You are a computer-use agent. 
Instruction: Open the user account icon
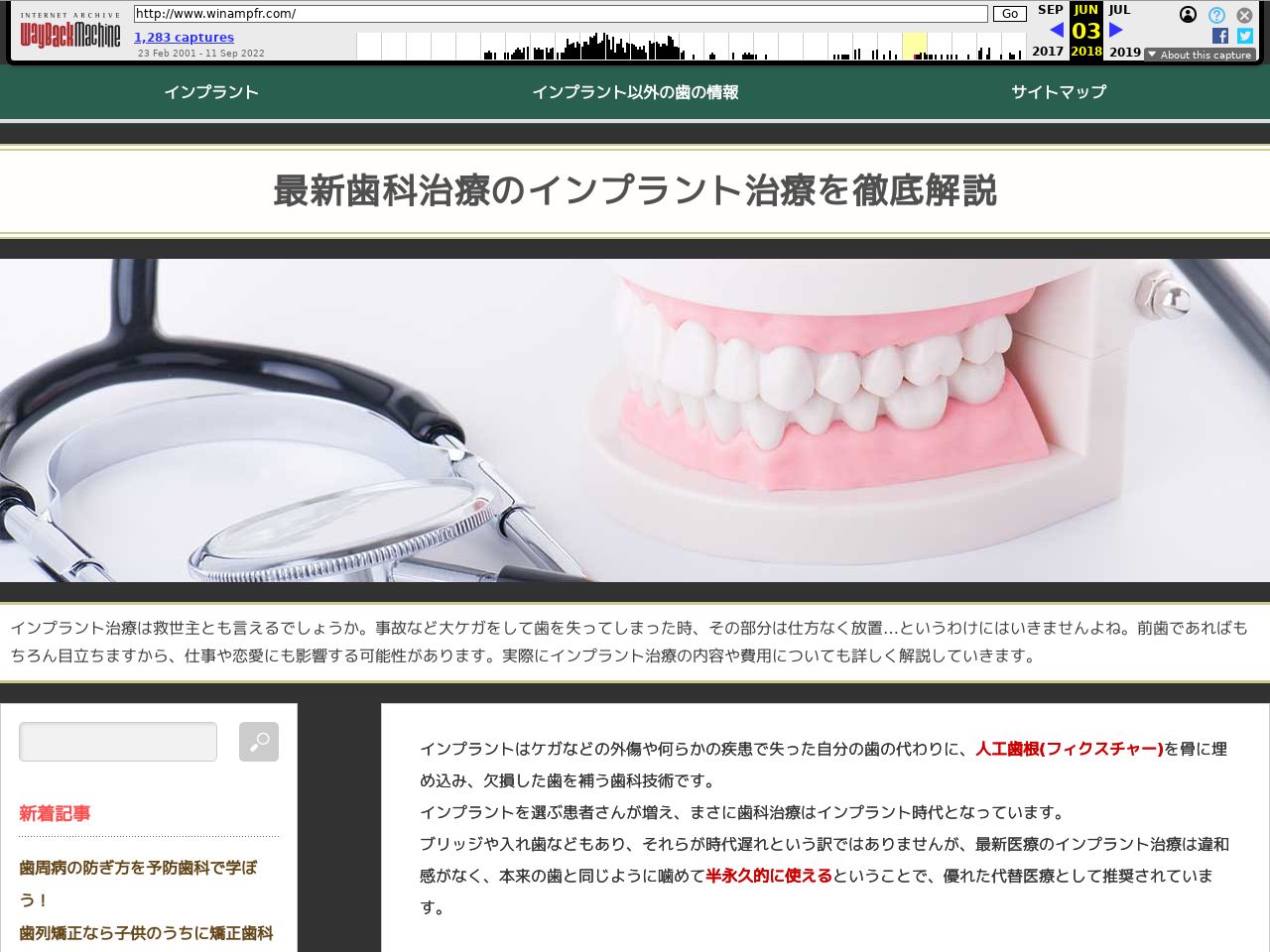pos(1188,15)
